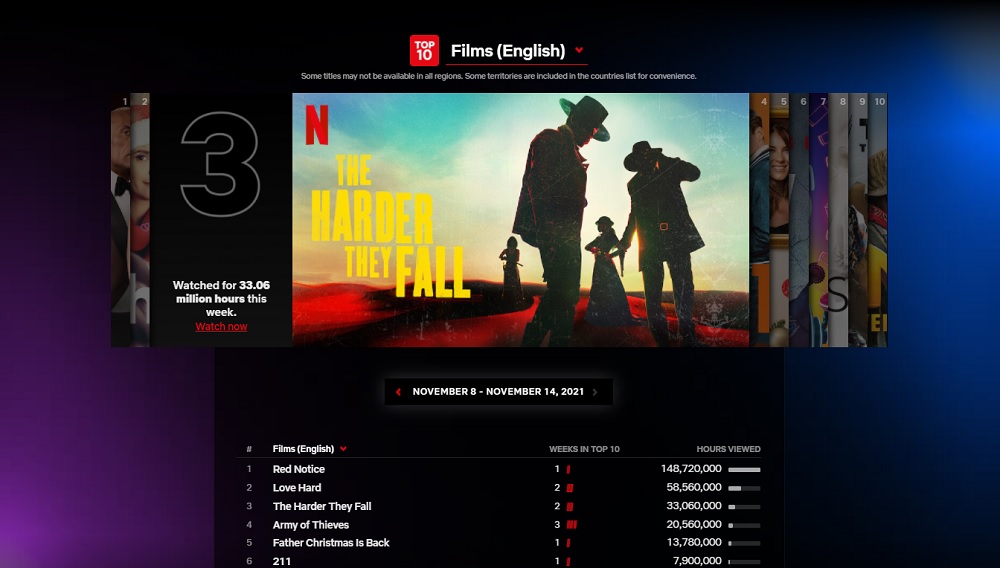Screen dimensions: 1000x568
Task: Select rank 10 poster strip
Action: [x=878, y=220]
